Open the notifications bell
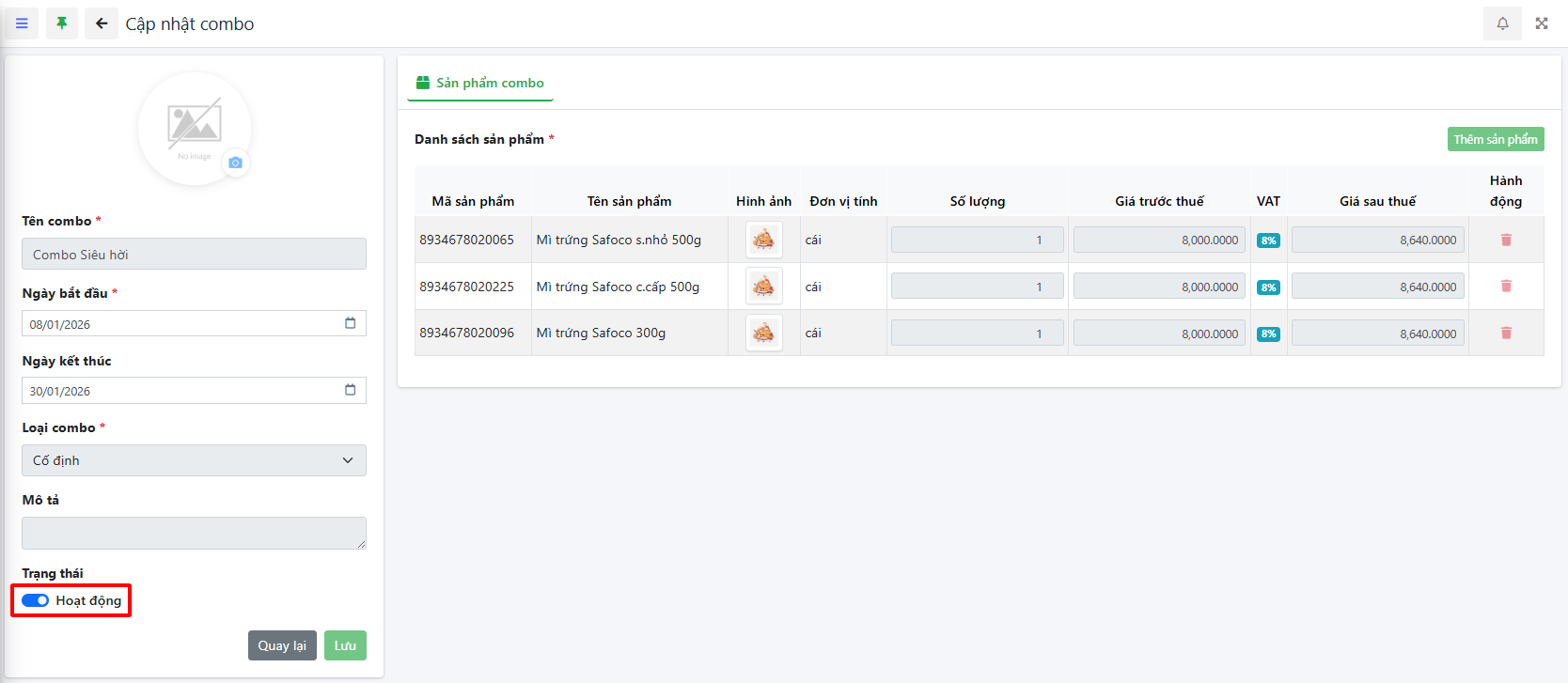This screenshot has height=683, width=1568. pos(1502,23)
